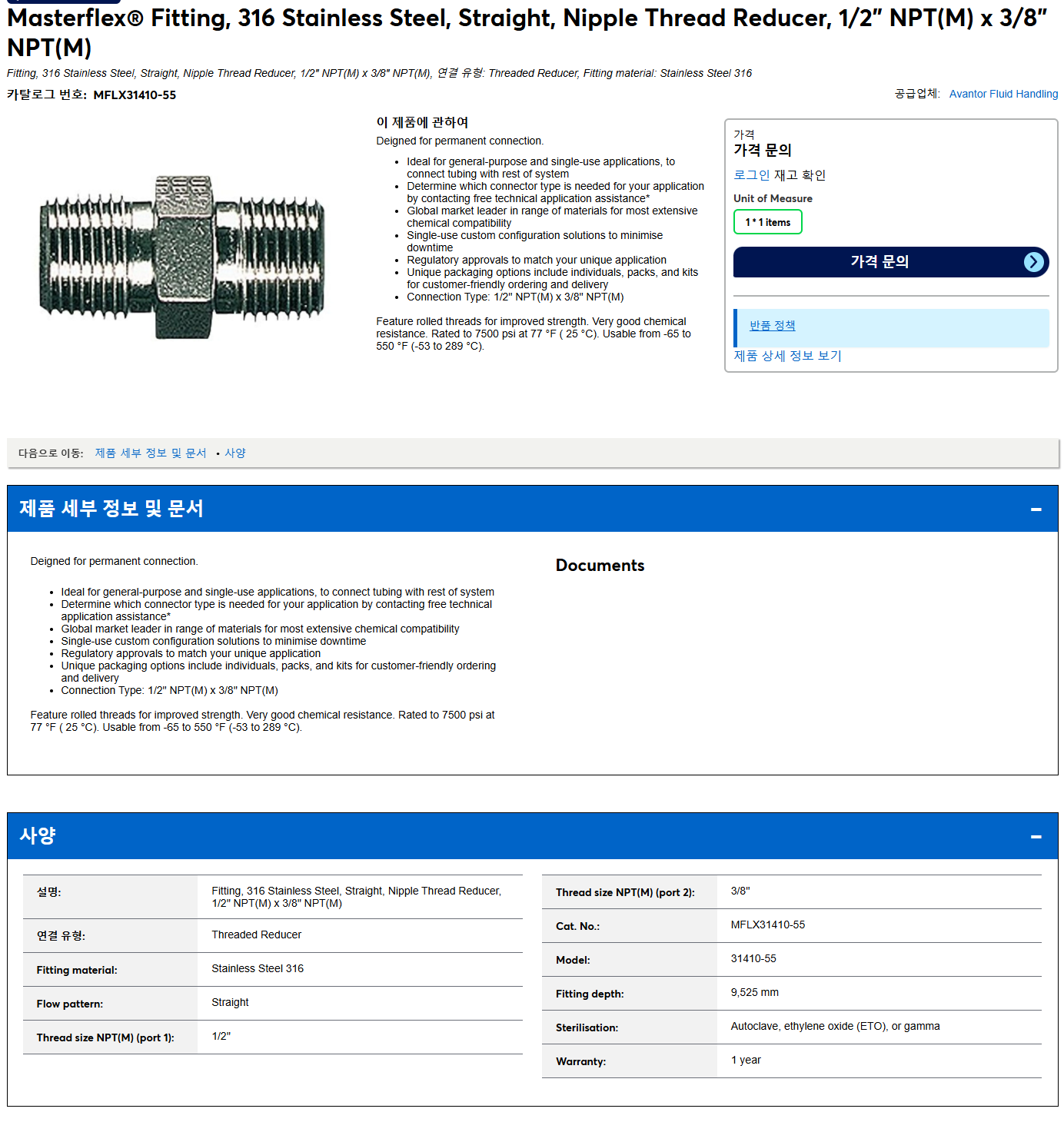The height and width of the screenshot is (1122, 1064).
Task: Collapse the 제품 세부 정보 및 문서 section
Action: pyautogui.click(x=1036, y=509)
